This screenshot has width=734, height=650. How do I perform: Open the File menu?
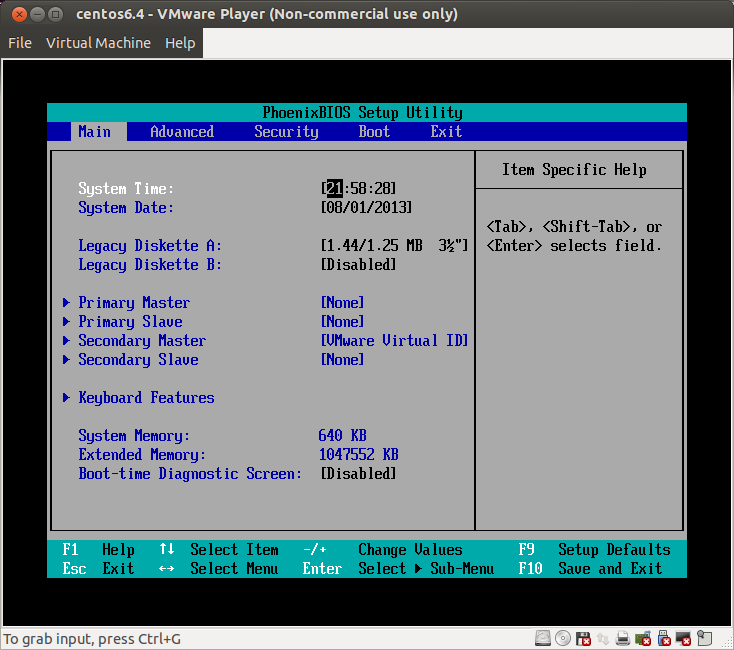coord(20,43)
